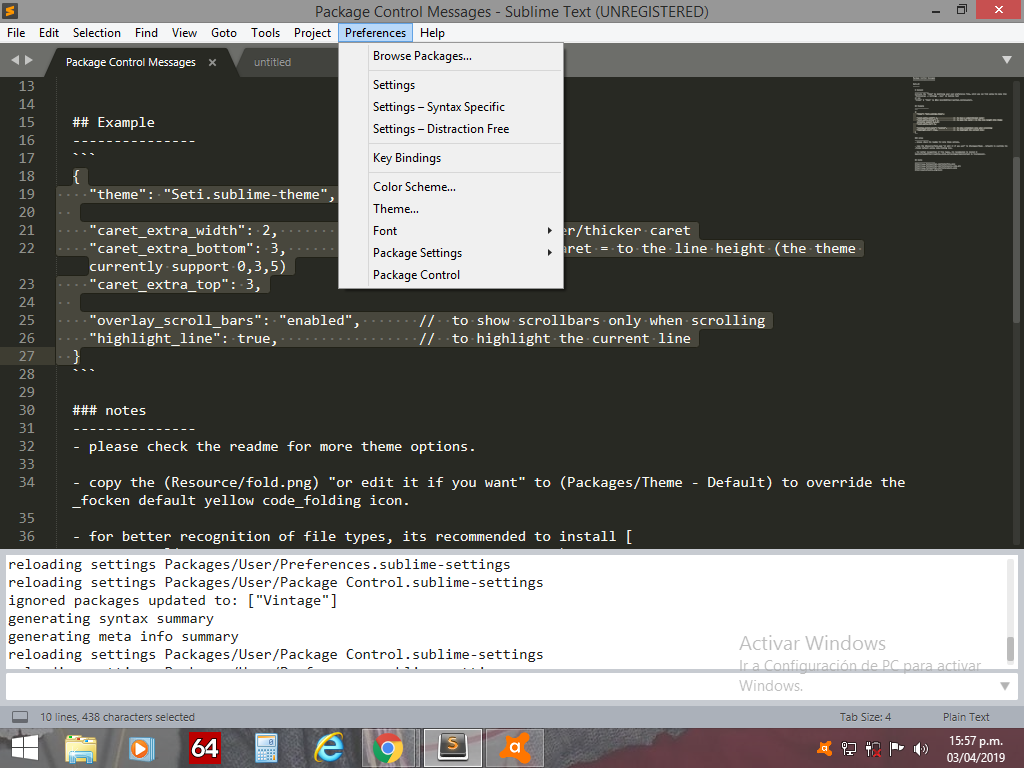
Task: Close the Package Control Messages tab
Action: tap(212, 62)
